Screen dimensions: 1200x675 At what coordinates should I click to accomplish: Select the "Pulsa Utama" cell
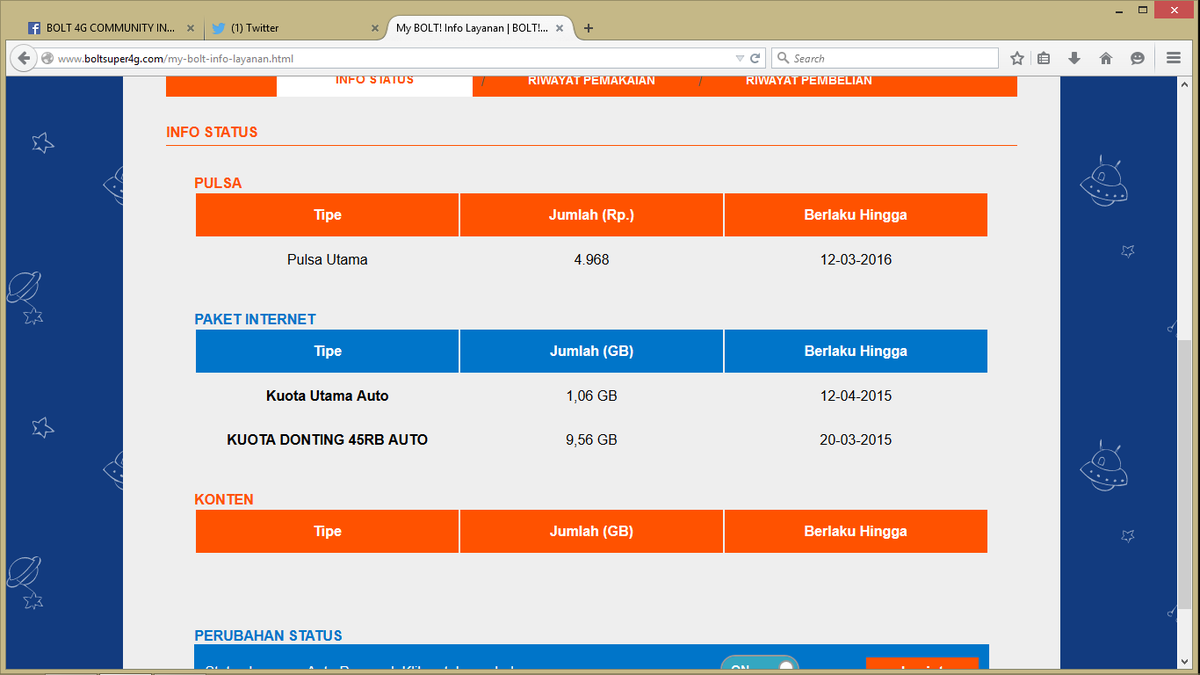pos(327,260)
